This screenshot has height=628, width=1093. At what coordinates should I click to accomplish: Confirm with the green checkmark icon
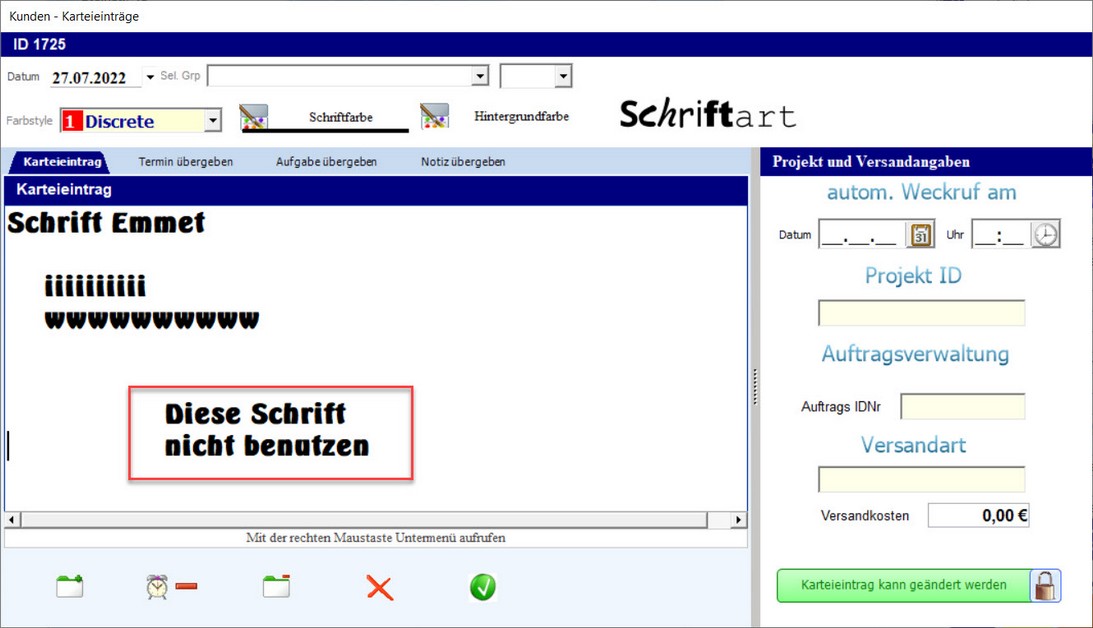pos(483,587)
